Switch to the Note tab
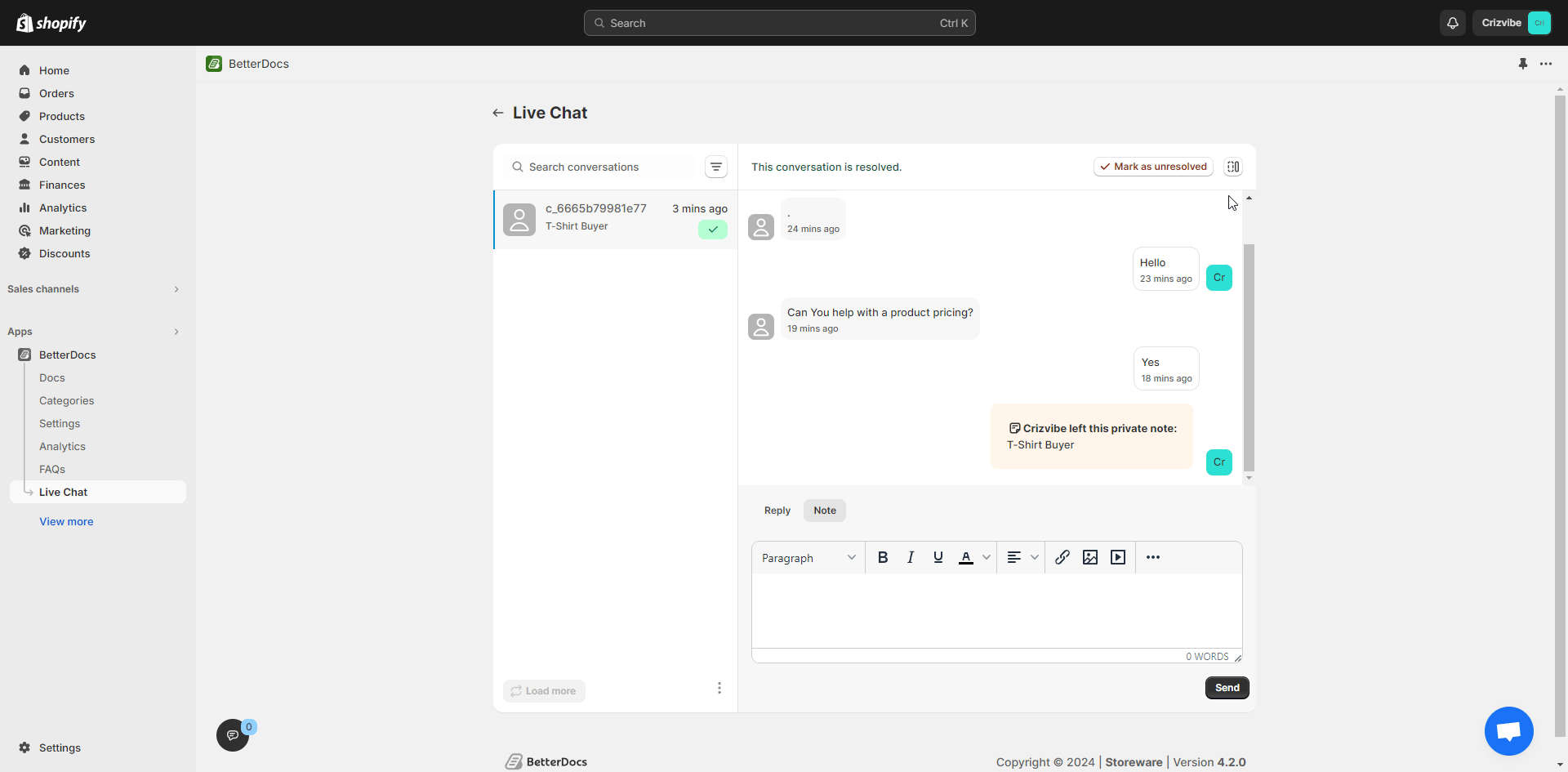Image resolution: width=1568 pixels, height=772 pixels. tap(824, 510)
